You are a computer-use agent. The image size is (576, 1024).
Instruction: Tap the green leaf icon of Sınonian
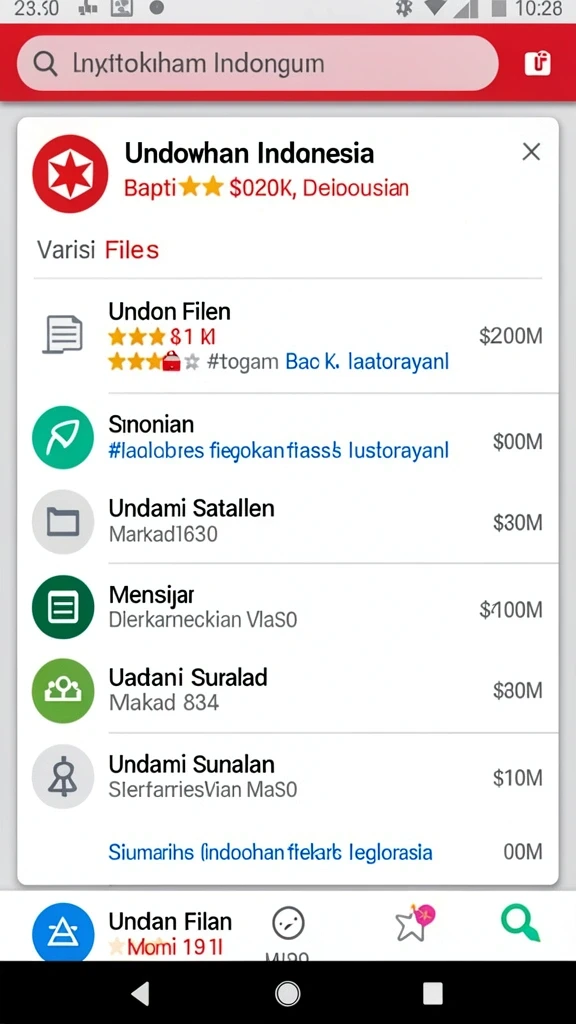pos(63,437)
